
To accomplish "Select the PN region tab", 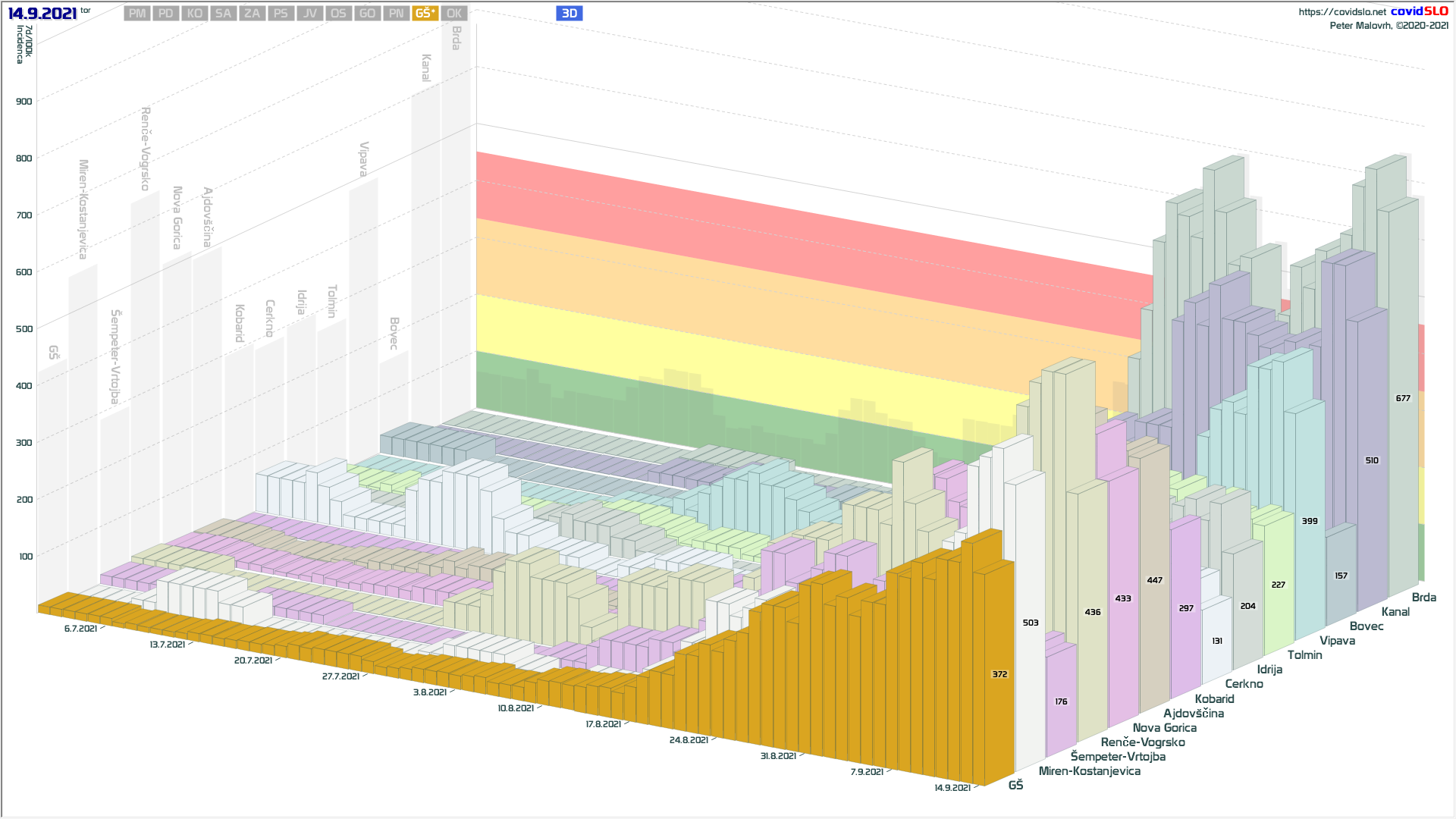I will pos(396,13).
